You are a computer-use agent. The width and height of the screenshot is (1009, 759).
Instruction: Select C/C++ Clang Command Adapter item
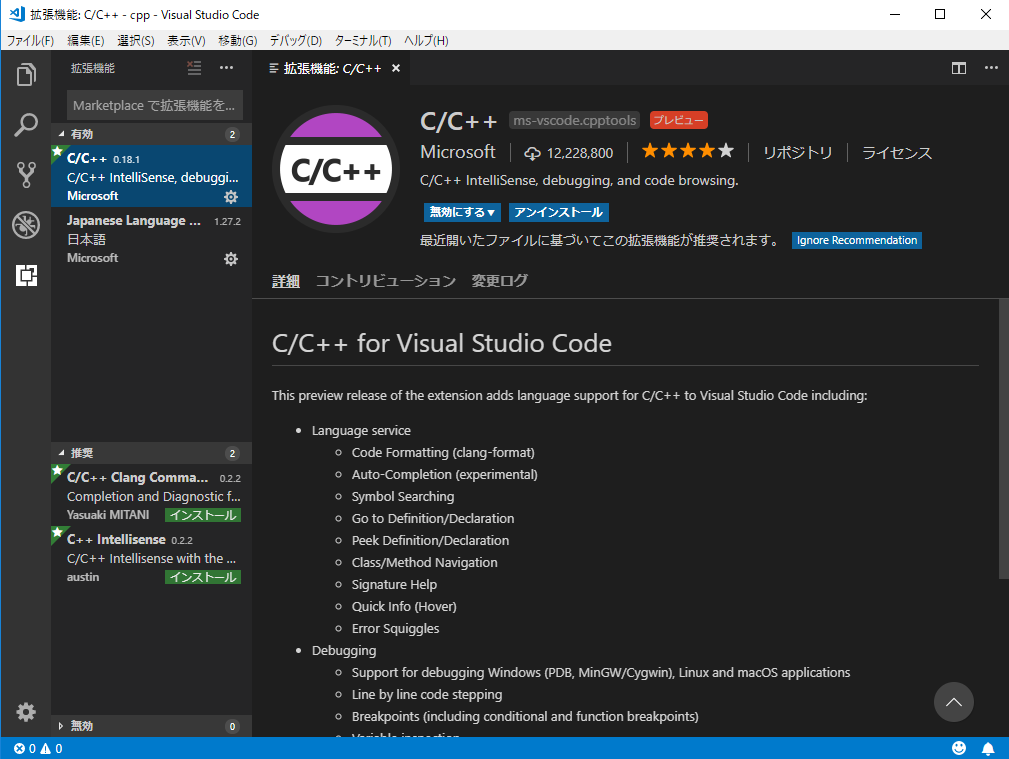click(151, 496)
